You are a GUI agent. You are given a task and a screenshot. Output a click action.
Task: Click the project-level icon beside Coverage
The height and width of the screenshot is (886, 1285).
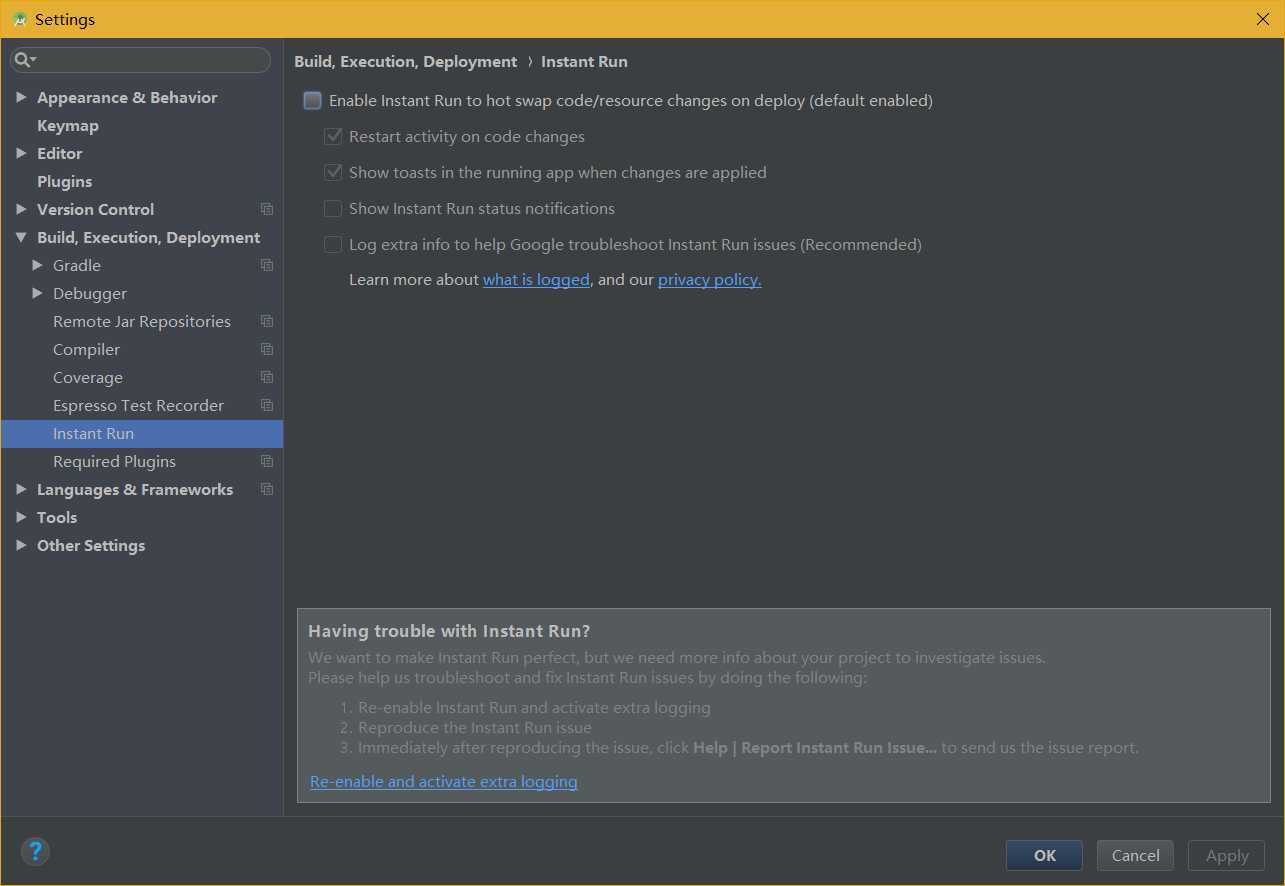pos(267,377)
